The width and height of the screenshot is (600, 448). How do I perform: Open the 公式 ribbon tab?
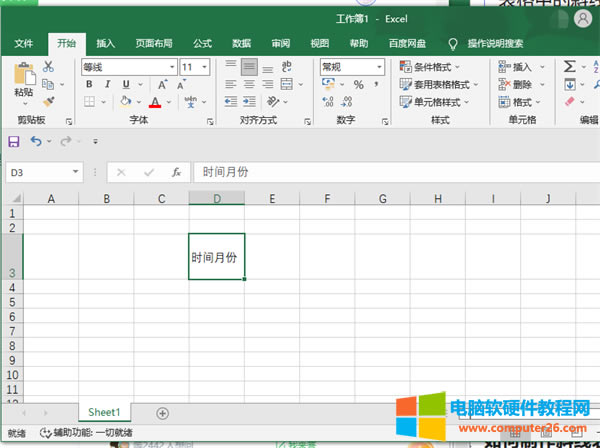click(x=201, y=43)
